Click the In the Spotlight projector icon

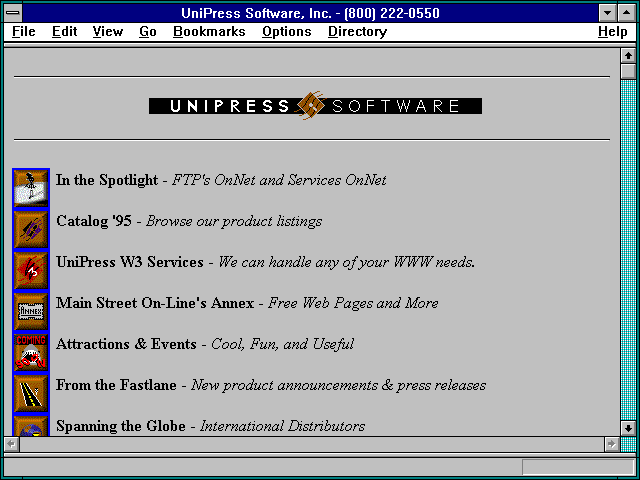coord(31,188)
